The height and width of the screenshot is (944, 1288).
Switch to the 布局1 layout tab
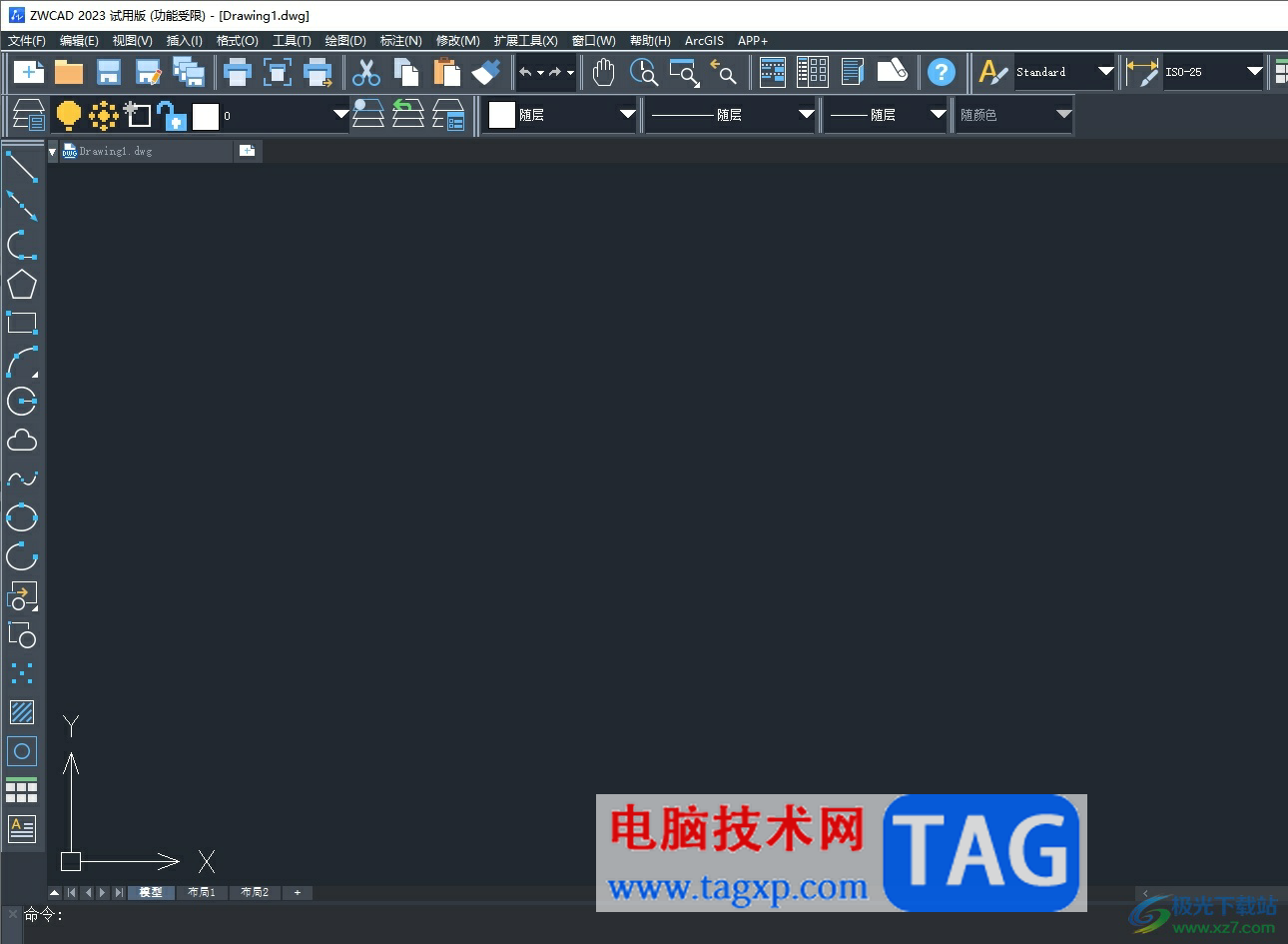coord(202,892)
